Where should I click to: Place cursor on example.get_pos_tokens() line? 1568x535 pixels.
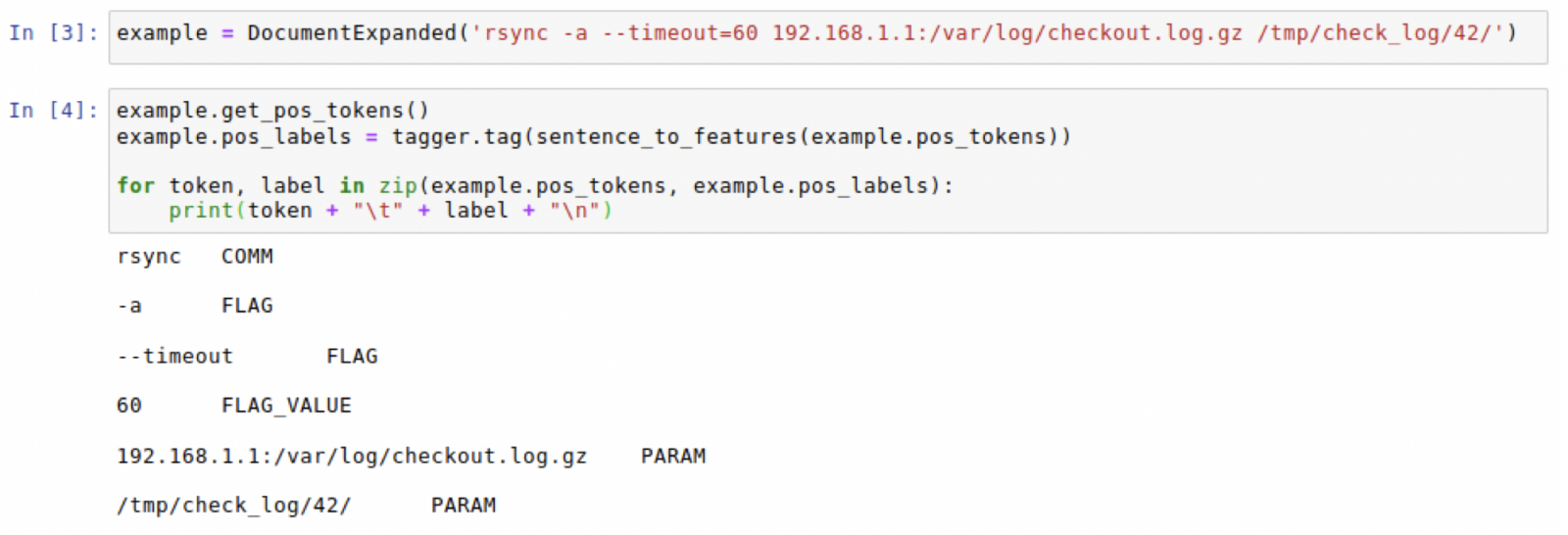[x=272, y=111]
